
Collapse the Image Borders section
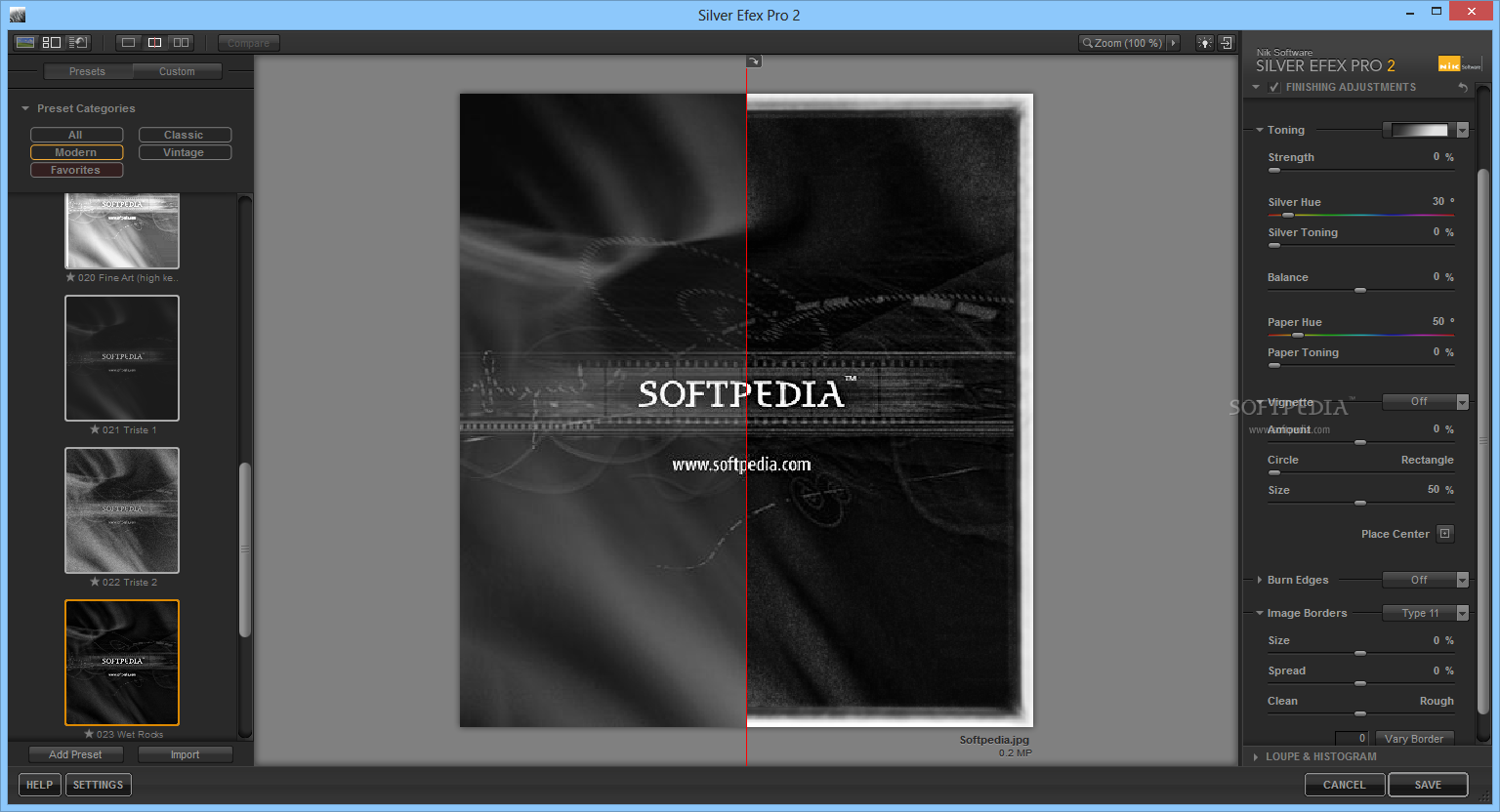[1260, 613]
